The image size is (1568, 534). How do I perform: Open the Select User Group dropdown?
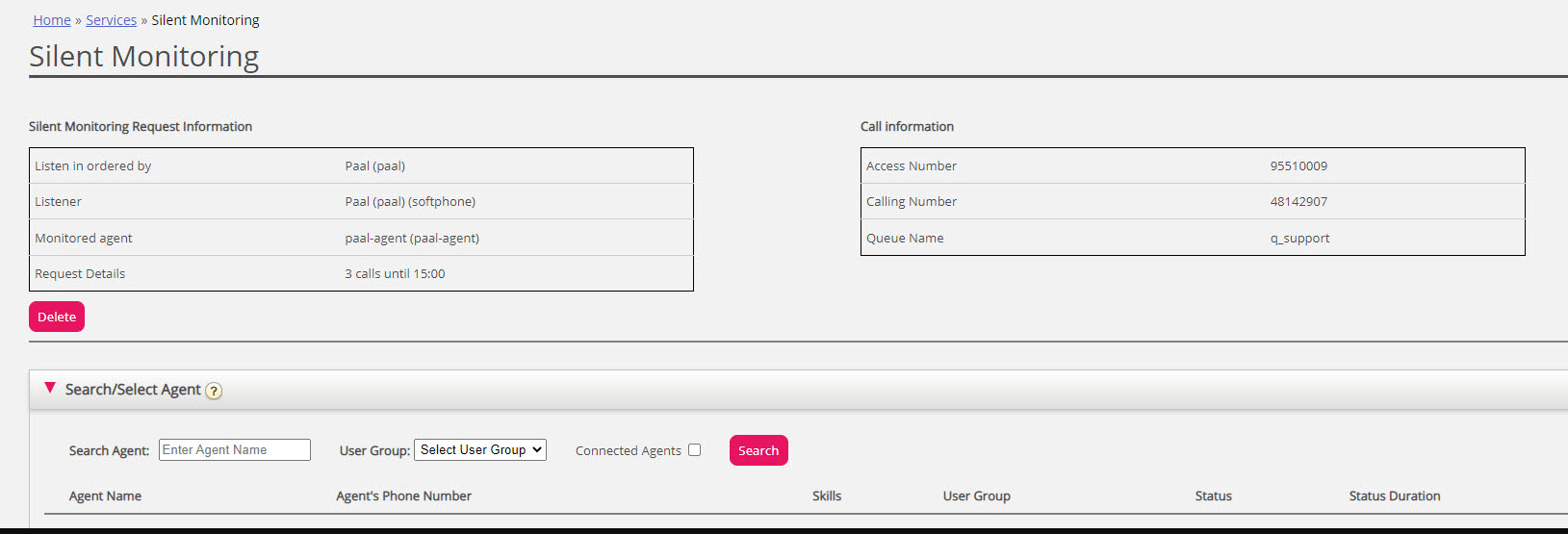tap(479, 449)
